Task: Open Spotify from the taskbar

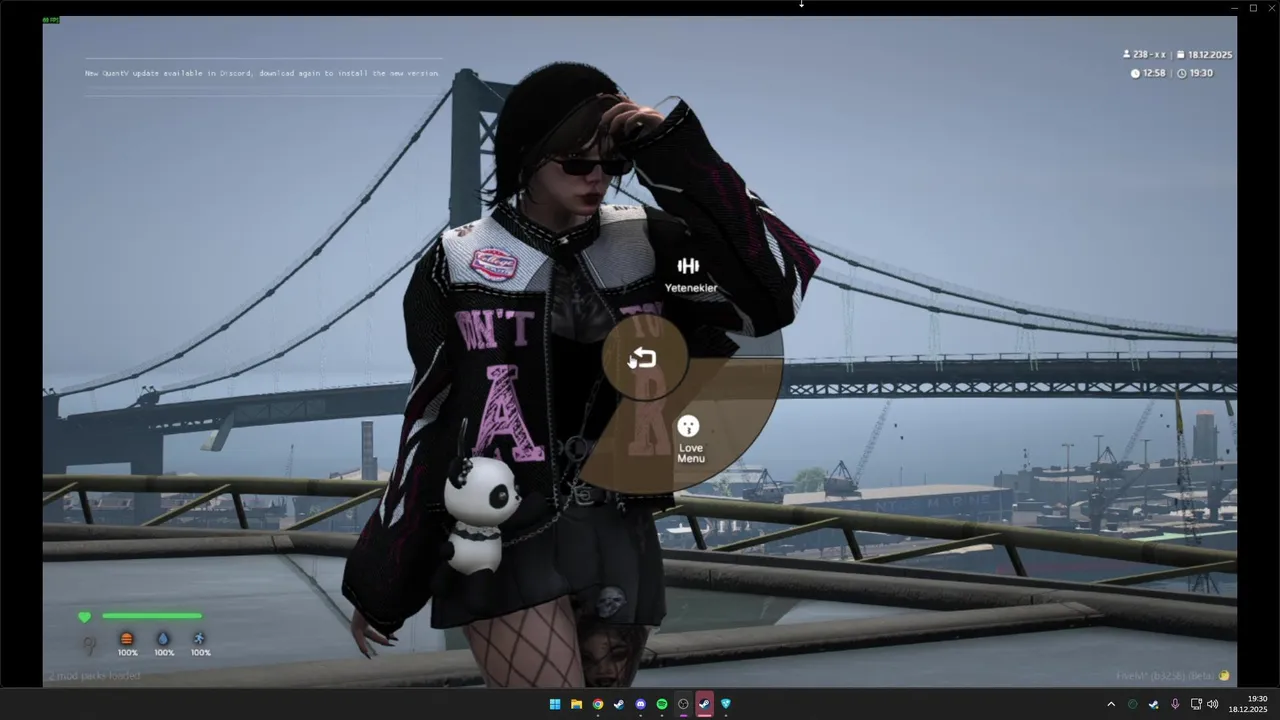Action: click(x=662, y=704)
